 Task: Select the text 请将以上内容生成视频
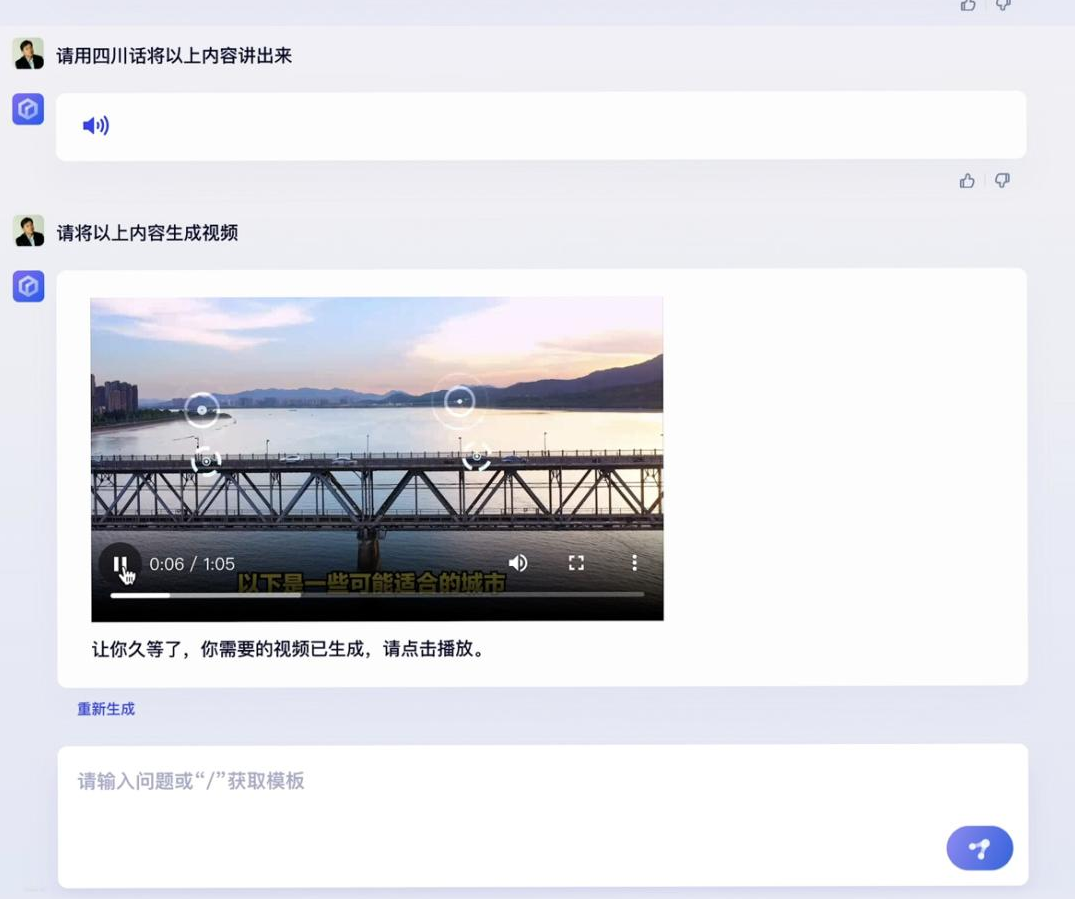point(147,233)
